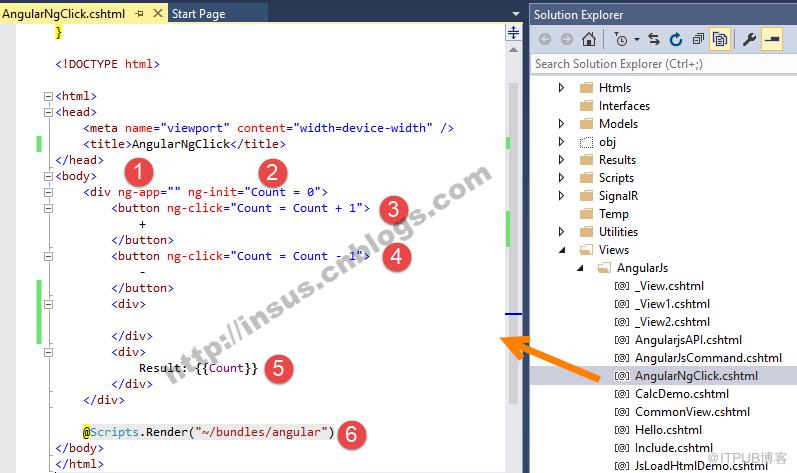Select the Temp folder
Image resolution: width=797 pixels, height=473 pixels.
pyautogui.click(x=614, y=214)
